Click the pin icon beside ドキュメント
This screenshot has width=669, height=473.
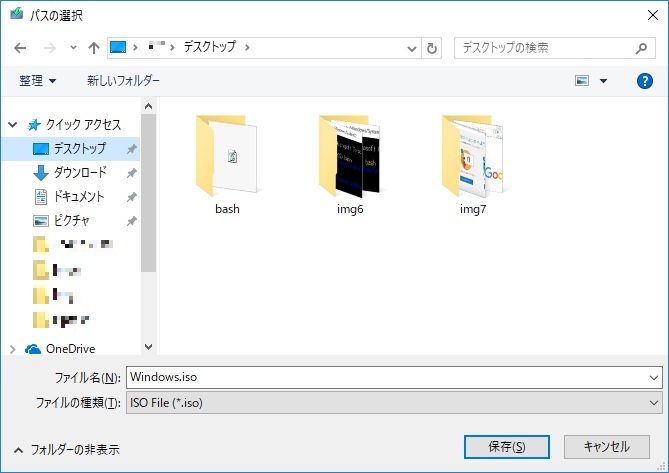point(131,197)
